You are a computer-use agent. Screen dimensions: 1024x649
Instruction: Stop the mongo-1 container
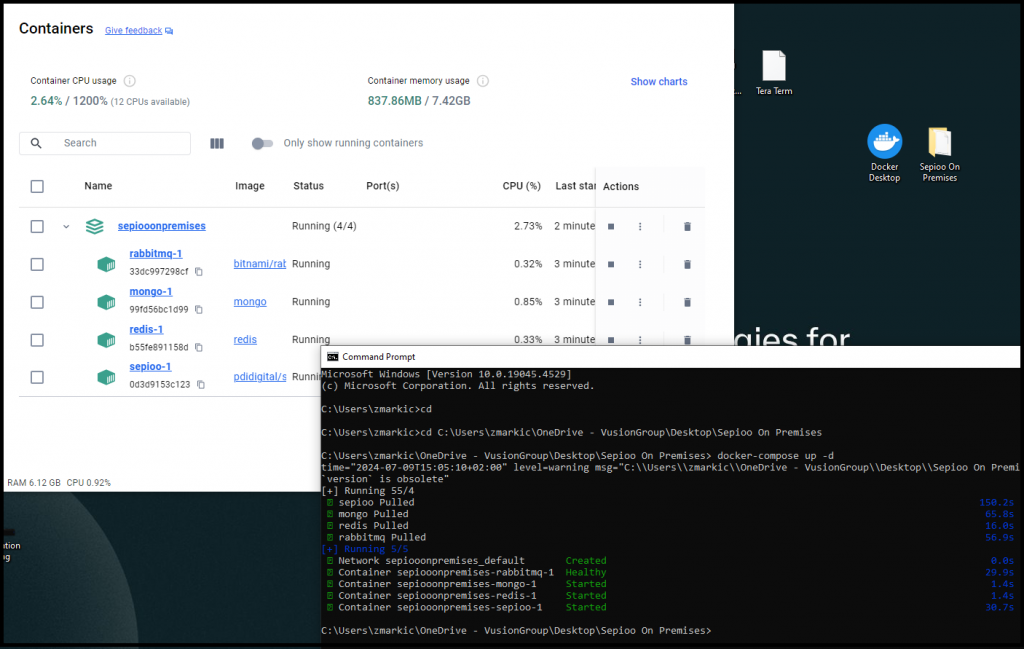tap(610, 302)
